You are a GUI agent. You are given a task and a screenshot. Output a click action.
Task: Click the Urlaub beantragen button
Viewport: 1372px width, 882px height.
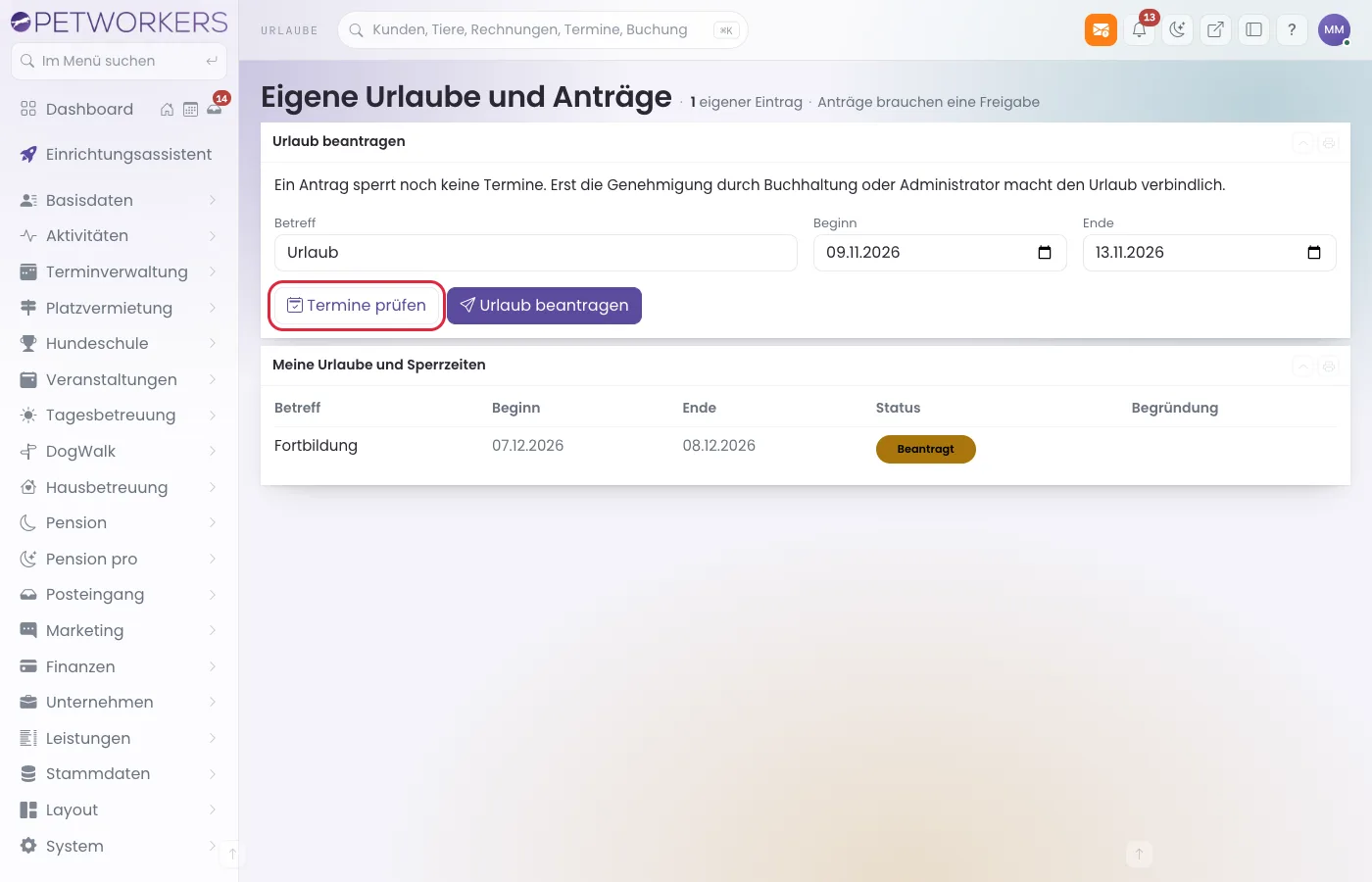pos(544,306)
